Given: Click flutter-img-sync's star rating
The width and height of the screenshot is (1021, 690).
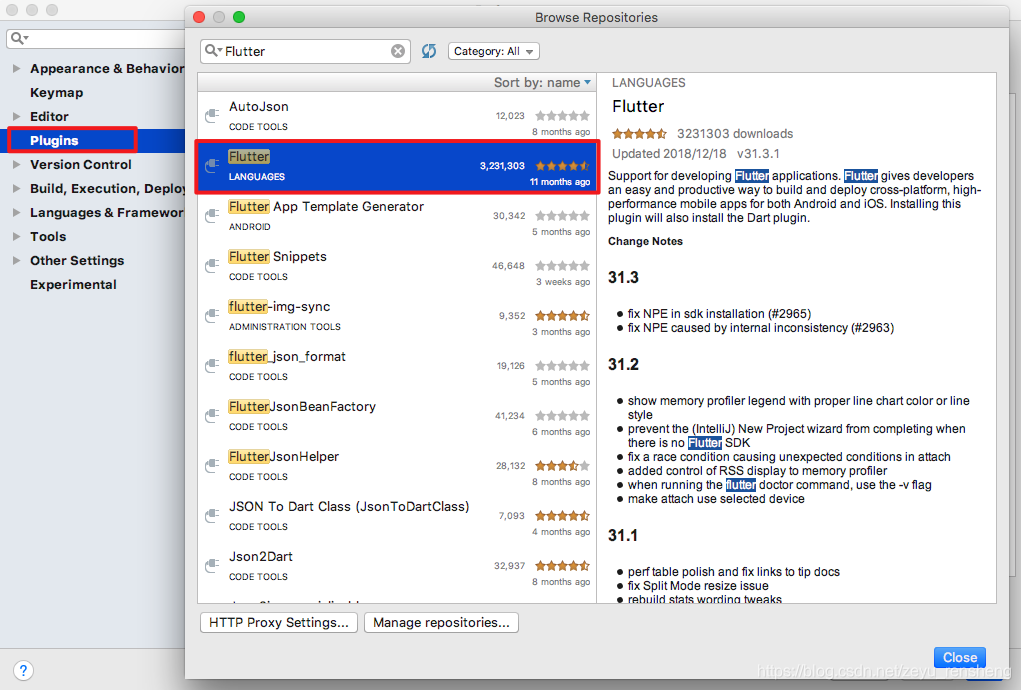Looking at the screenshot, I should click(563, 316).
